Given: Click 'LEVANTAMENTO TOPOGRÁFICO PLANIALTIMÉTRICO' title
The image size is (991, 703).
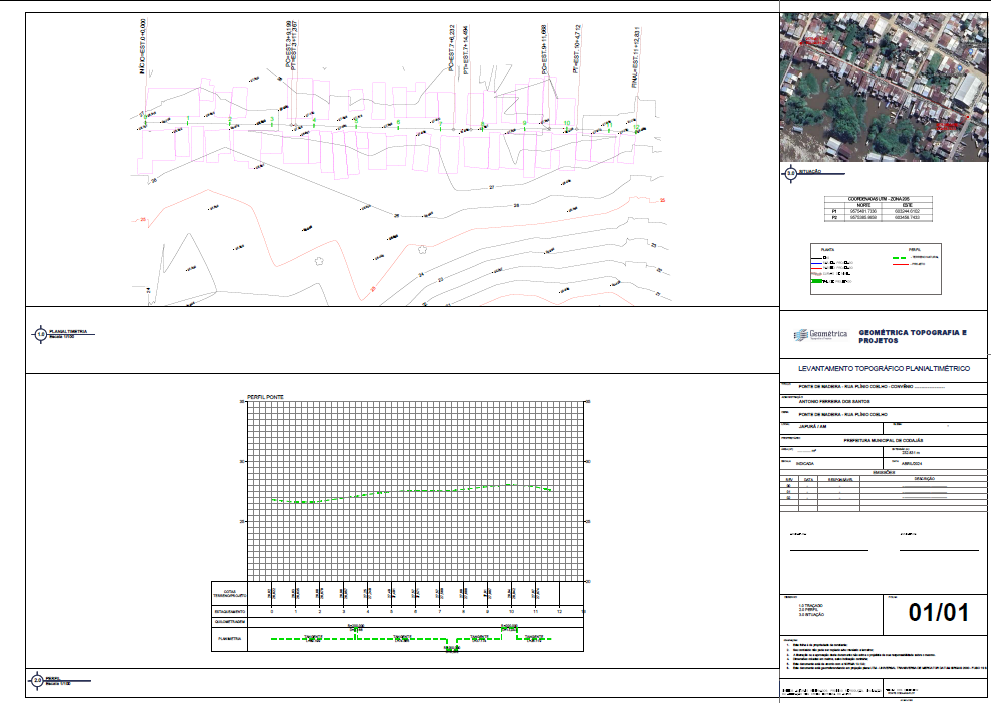Looking at the screenshot, I should pos(884,368).
